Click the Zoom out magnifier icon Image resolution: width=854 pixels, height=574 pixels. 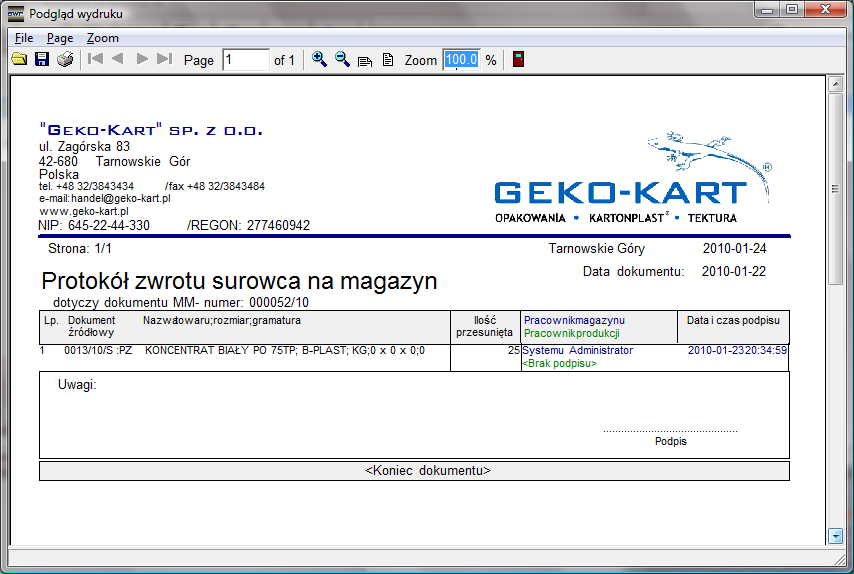[343, 60]
